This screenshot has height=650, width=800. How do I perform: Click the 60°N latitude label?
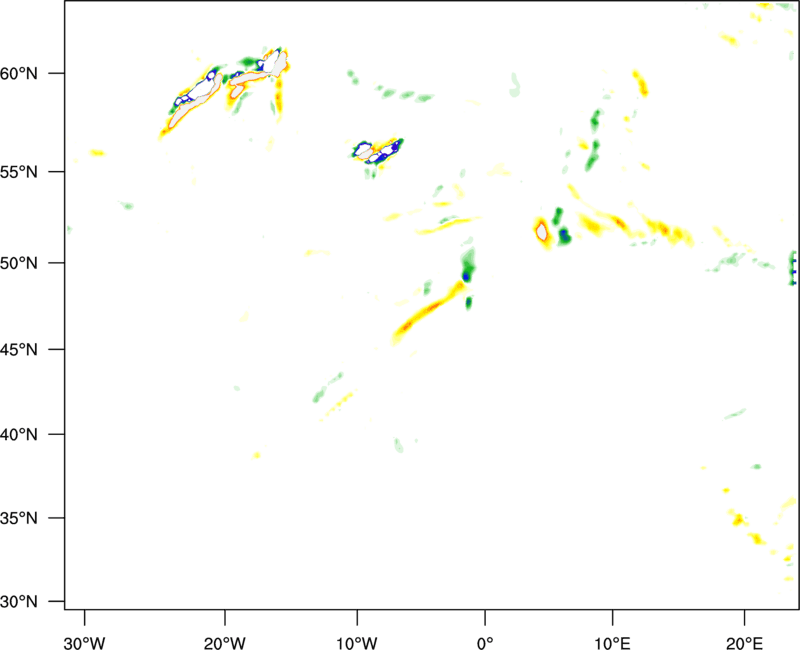click(x=19, y=74)
